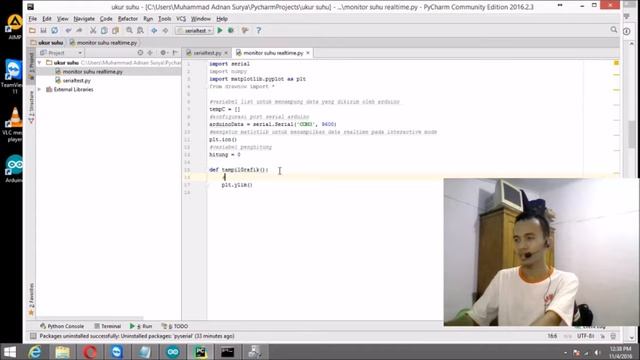Open the serialtest run configuration dropdown

(x=195, y=31)
